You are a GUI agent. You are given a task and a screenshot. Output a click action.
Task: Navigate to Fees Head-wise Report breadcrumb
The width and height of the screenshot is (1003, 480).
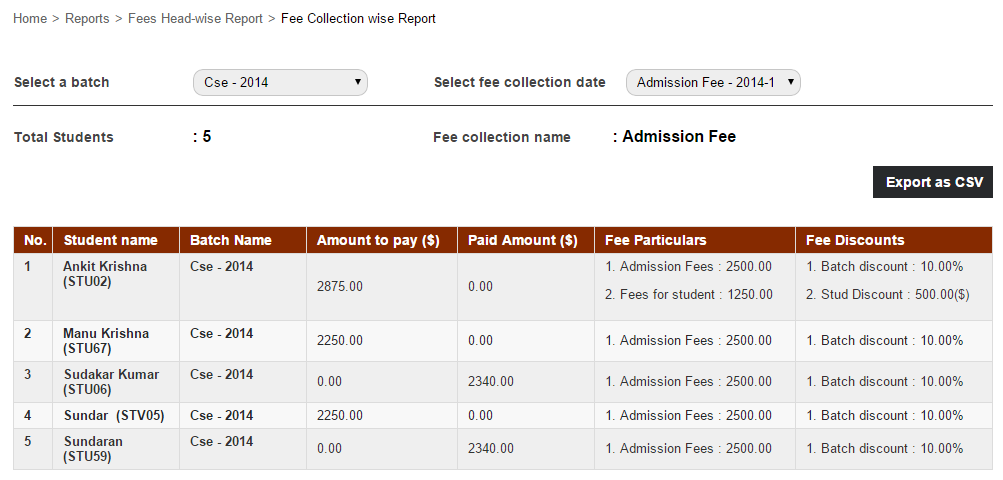(x=195, y=19)
